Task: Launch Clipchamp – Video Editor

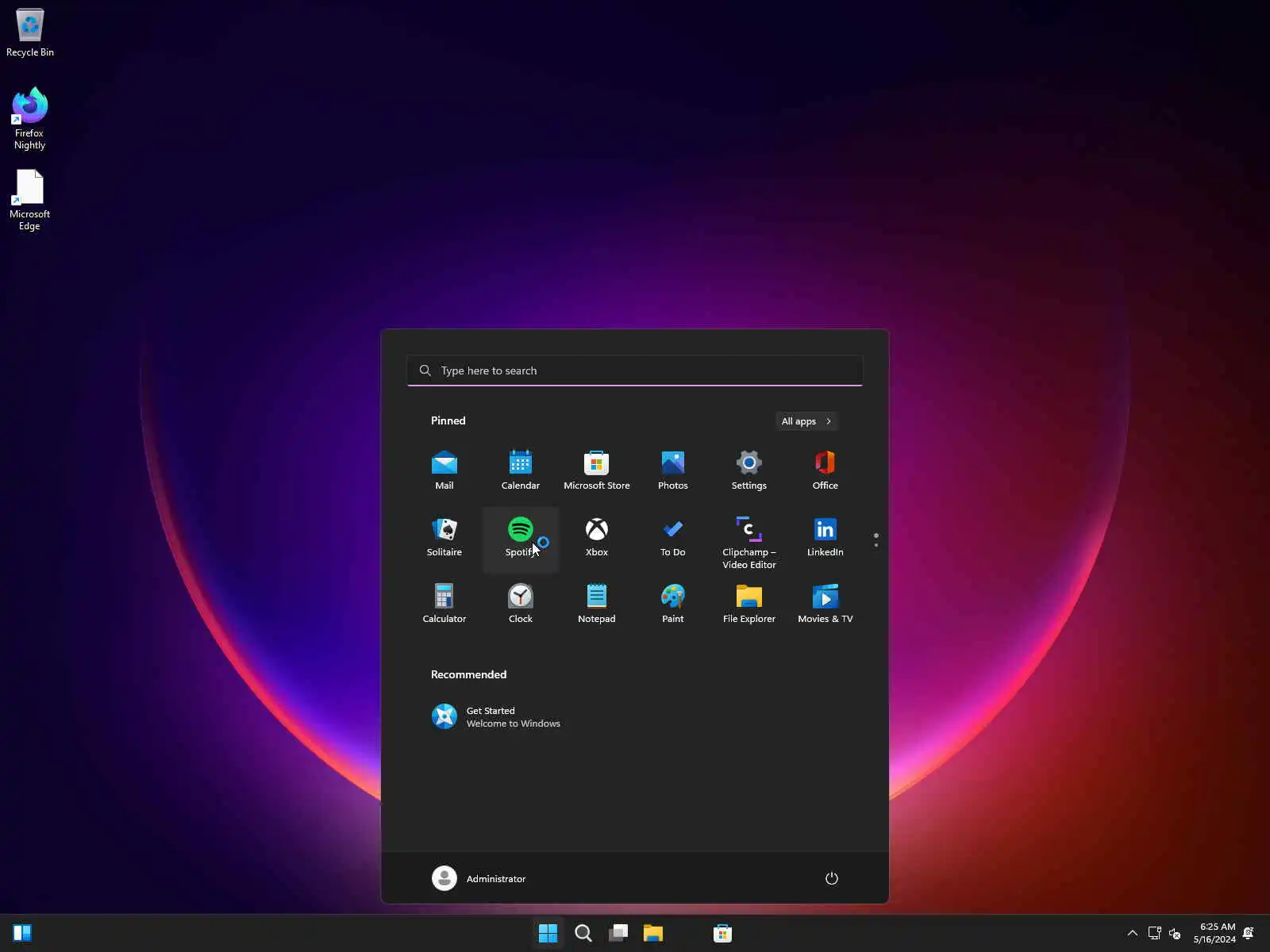Action: 749,542
